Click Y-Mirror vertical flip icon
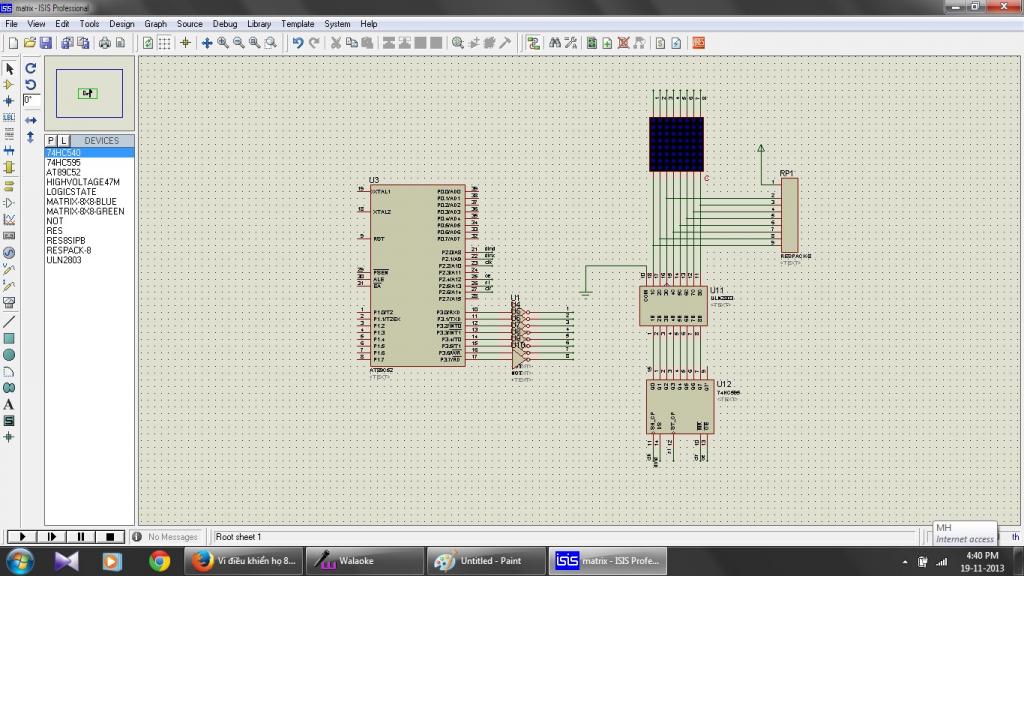Image resolution: width=1024 pixels, height=720 pixels. [30, 137]
